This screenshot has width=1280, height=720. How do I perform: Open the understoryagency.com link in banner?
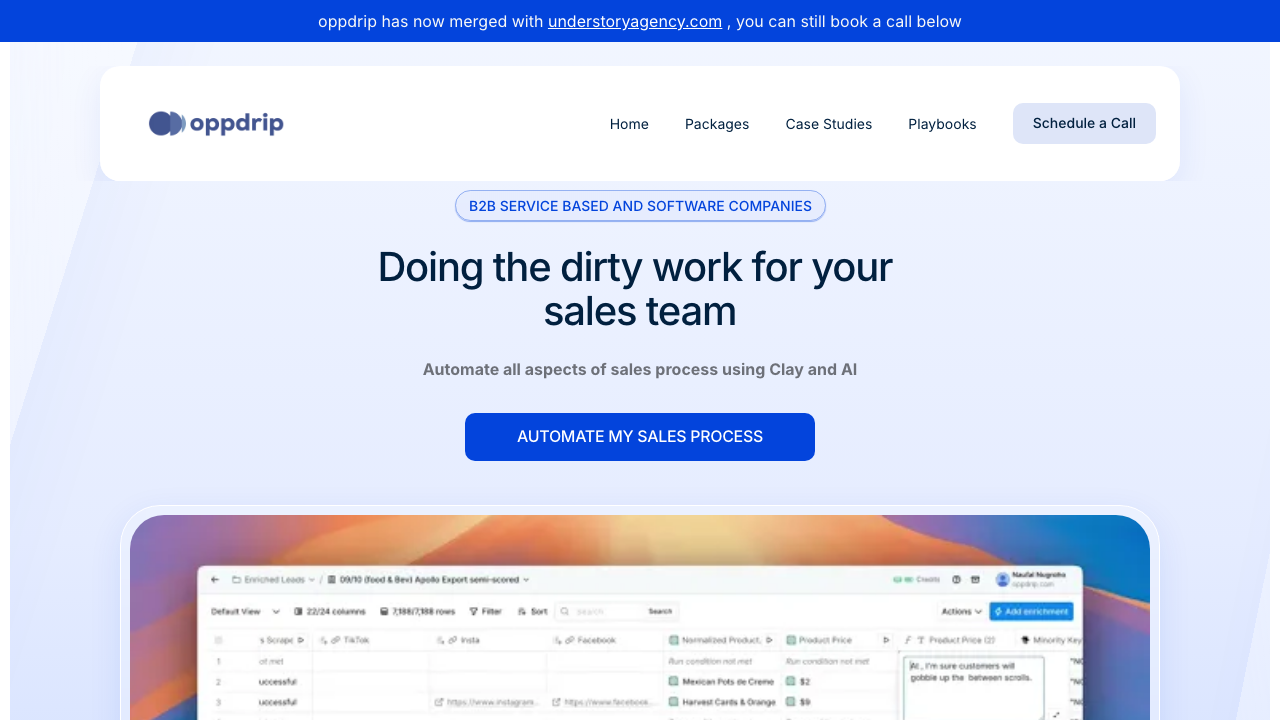point(635,21)
